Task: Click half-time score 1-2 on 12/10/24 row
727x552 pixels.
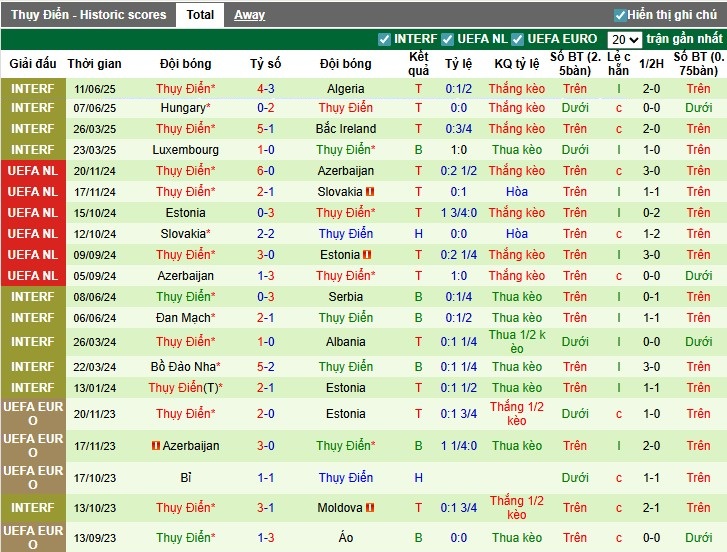Action: pyautogui.click(x=651, y=234)
